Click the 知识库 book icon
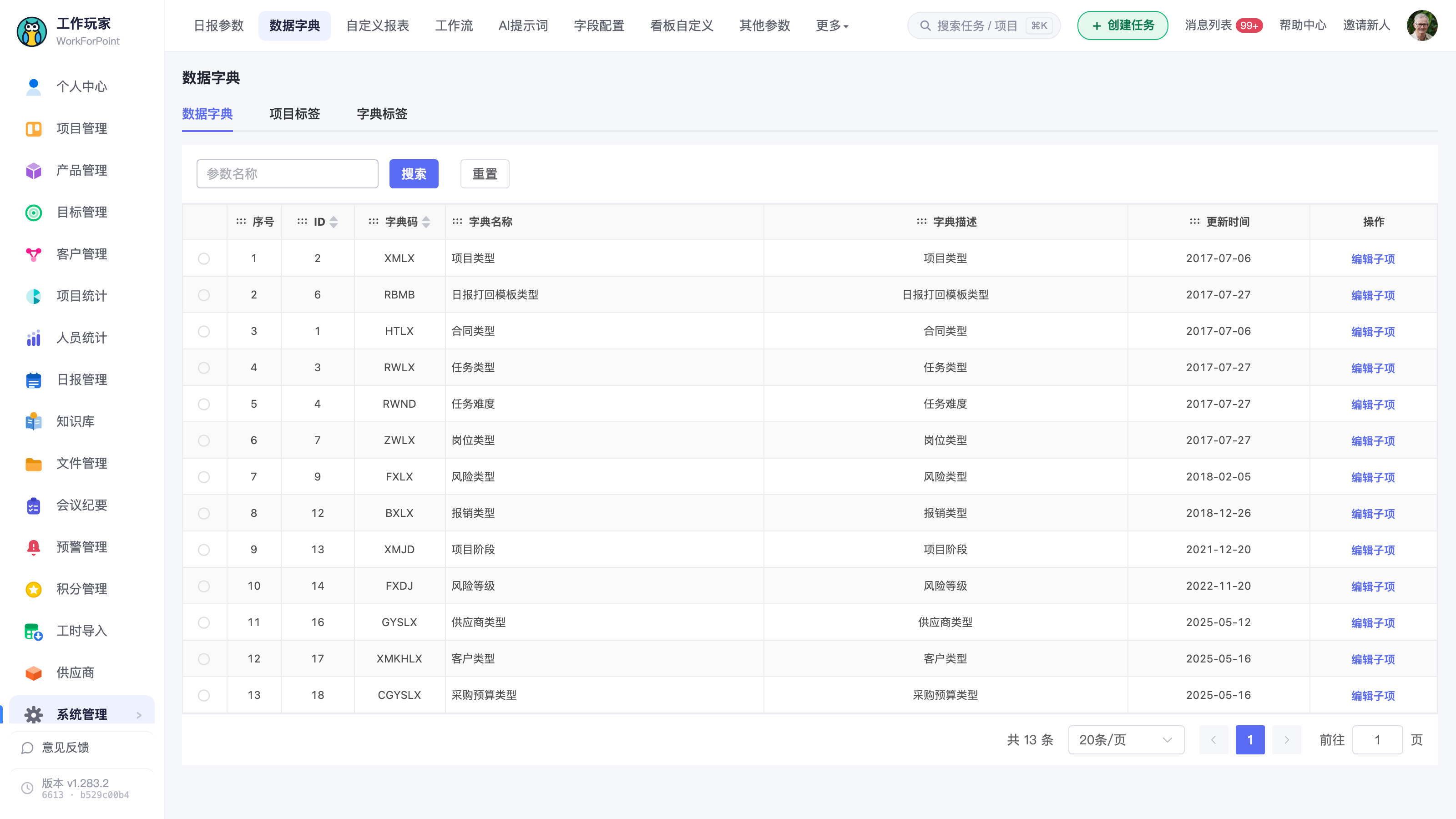 [33, 422]
